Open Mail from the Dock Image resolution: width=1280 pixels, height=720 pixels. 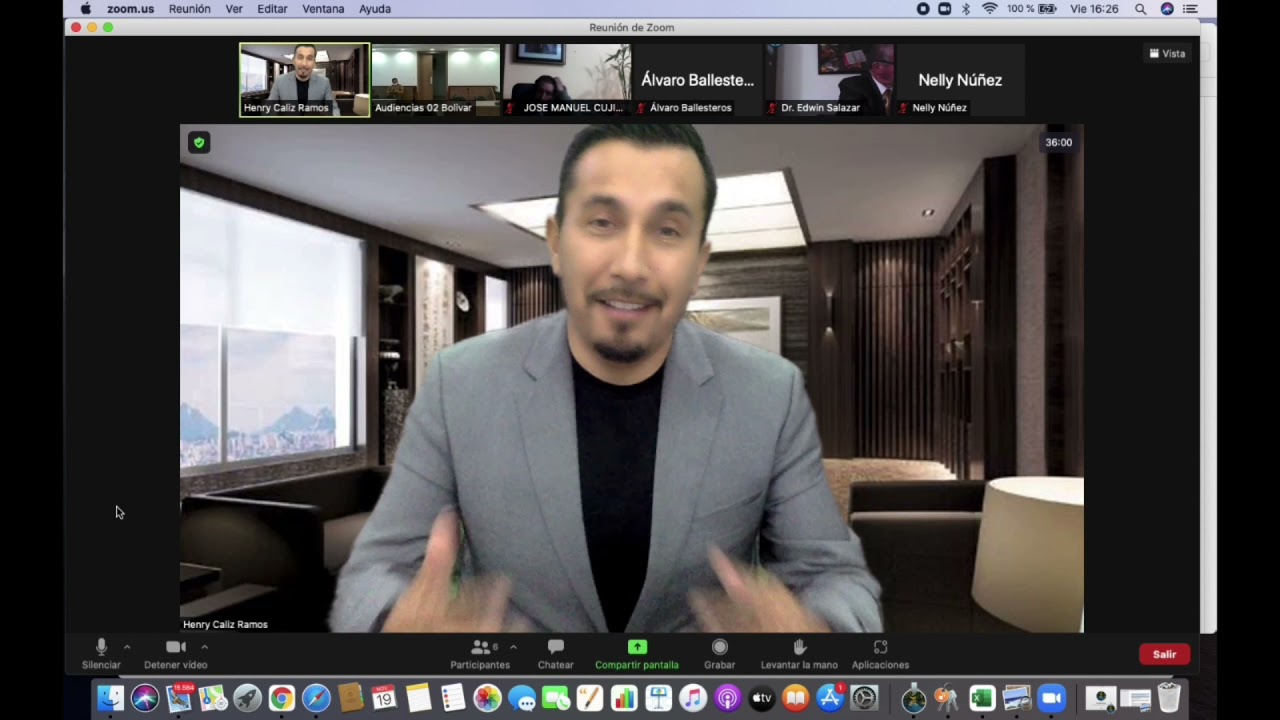tap(179, 698)
